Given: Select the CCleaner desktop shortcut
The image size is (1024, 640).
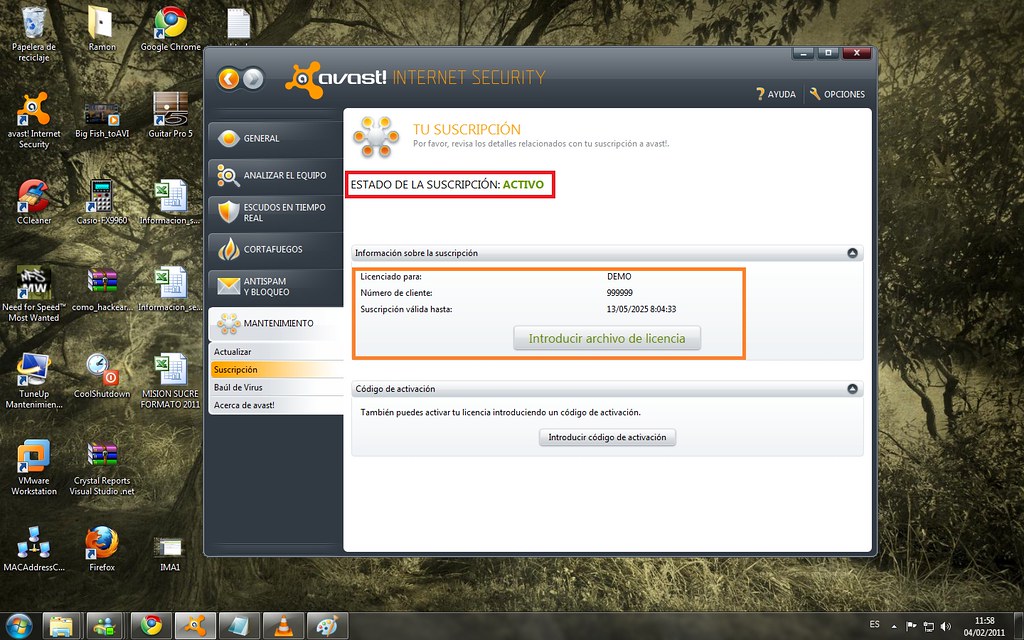Looking at the screenshot, I should 34,202.
